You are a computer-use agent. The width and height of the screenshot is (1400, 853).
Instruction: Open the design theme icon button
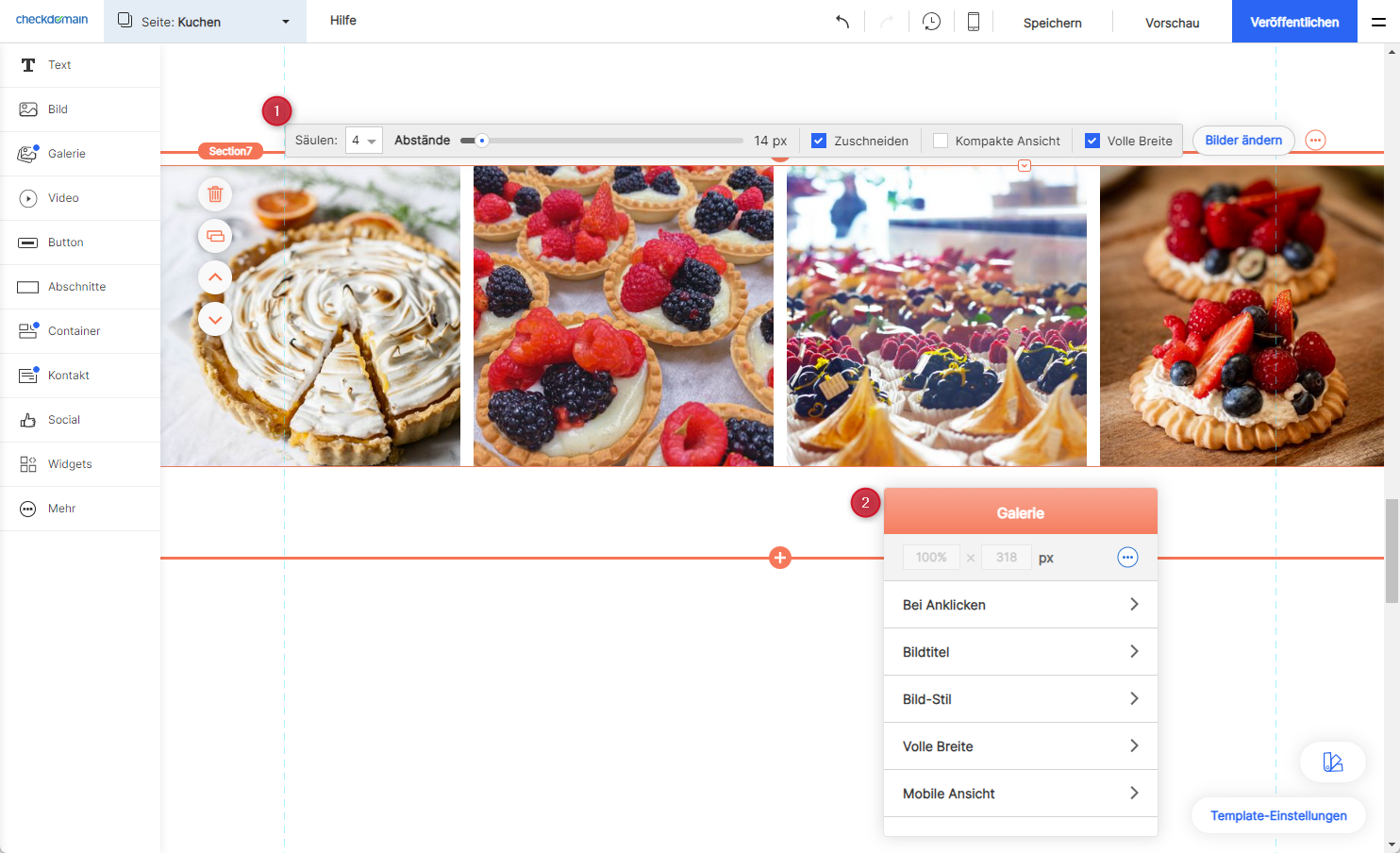coord(1332,762)
